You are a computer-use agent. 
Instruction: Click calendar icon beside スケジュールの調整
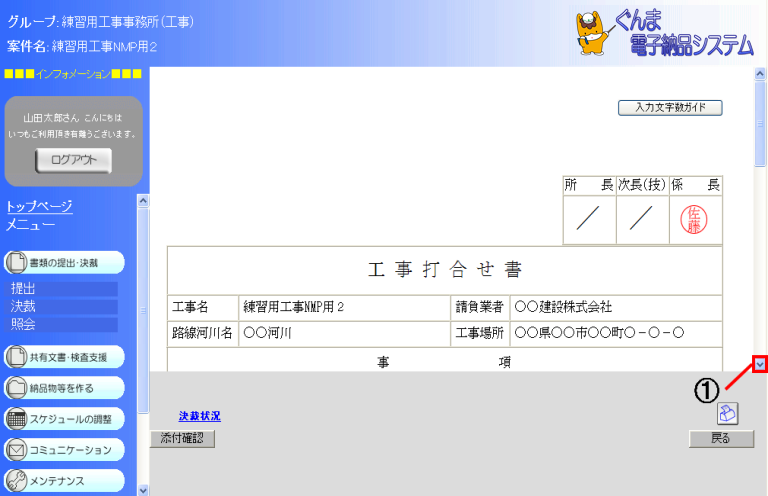point(16,419)
